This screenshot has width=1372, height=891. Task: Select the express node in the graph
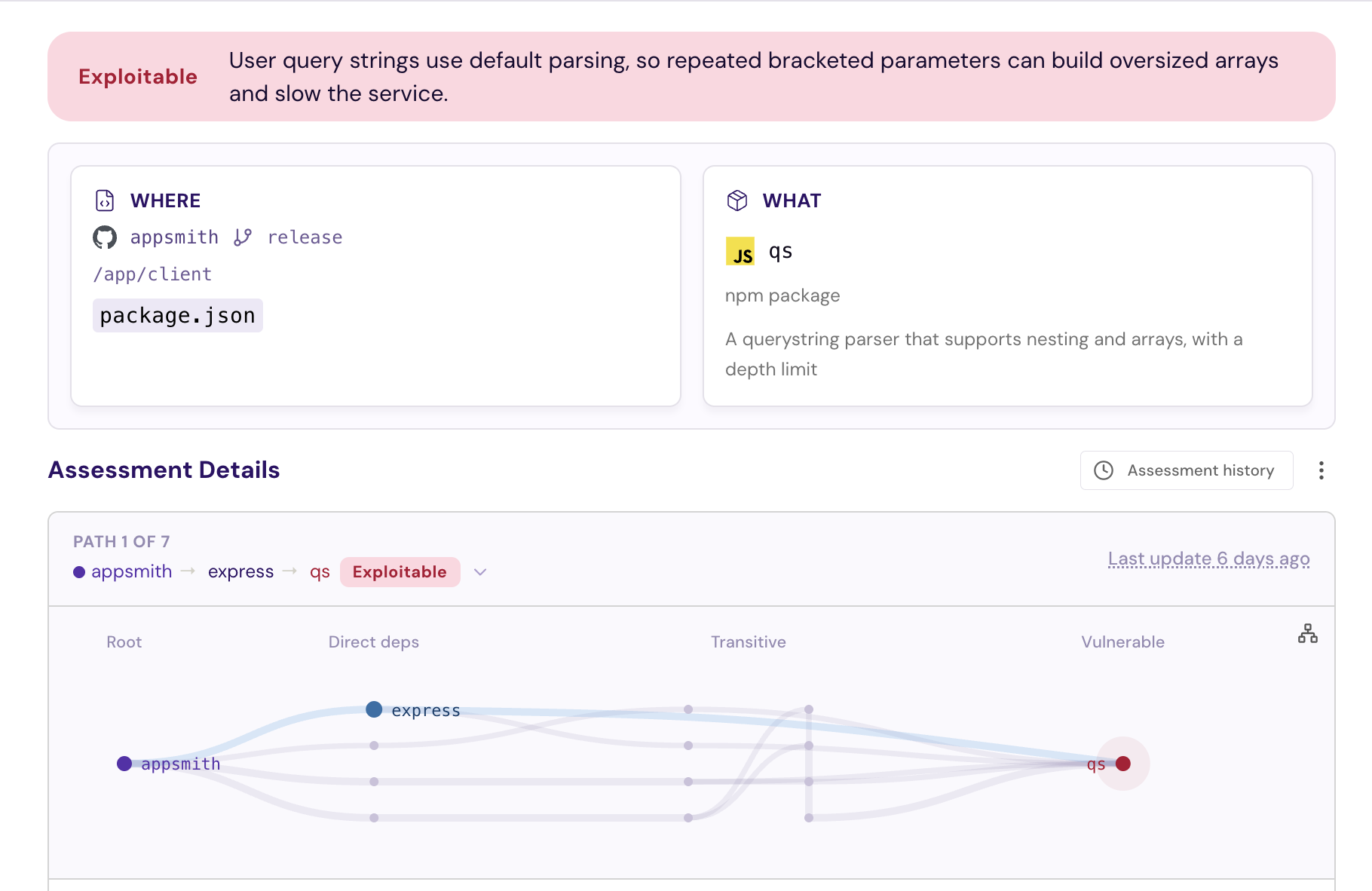tap(374, 709)
